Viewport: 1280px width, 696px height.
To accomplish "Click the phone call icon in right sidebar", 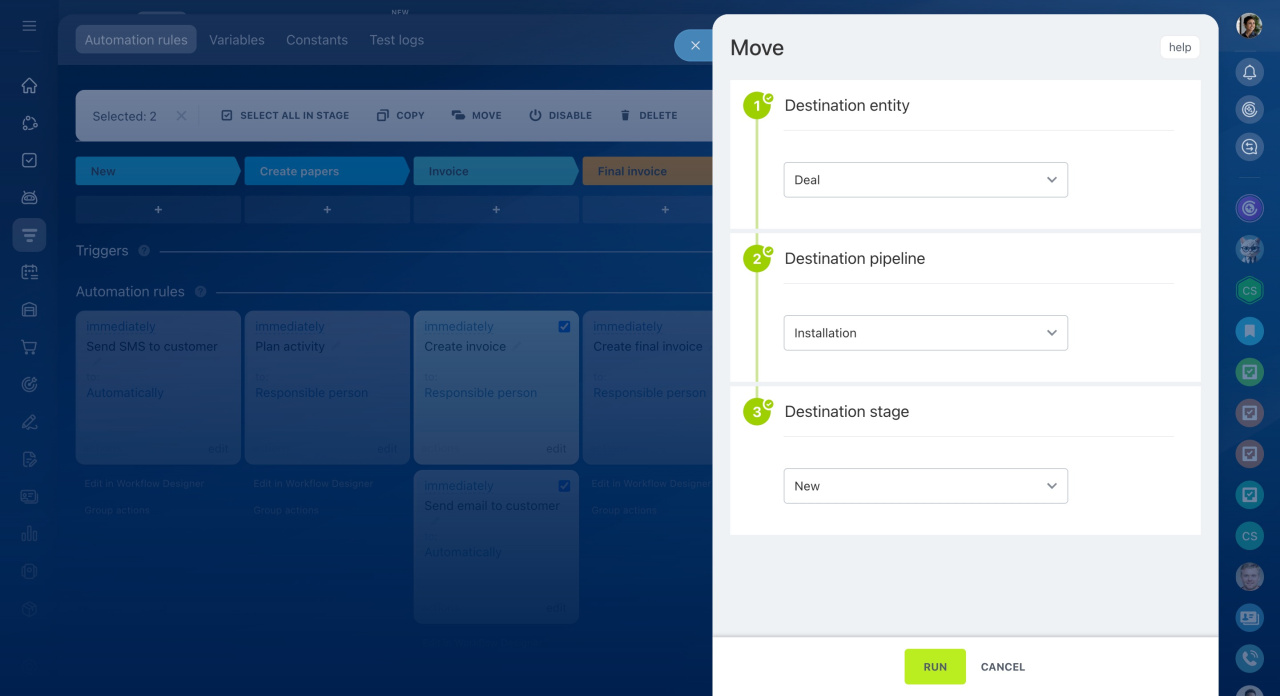I will [1249, 657].
